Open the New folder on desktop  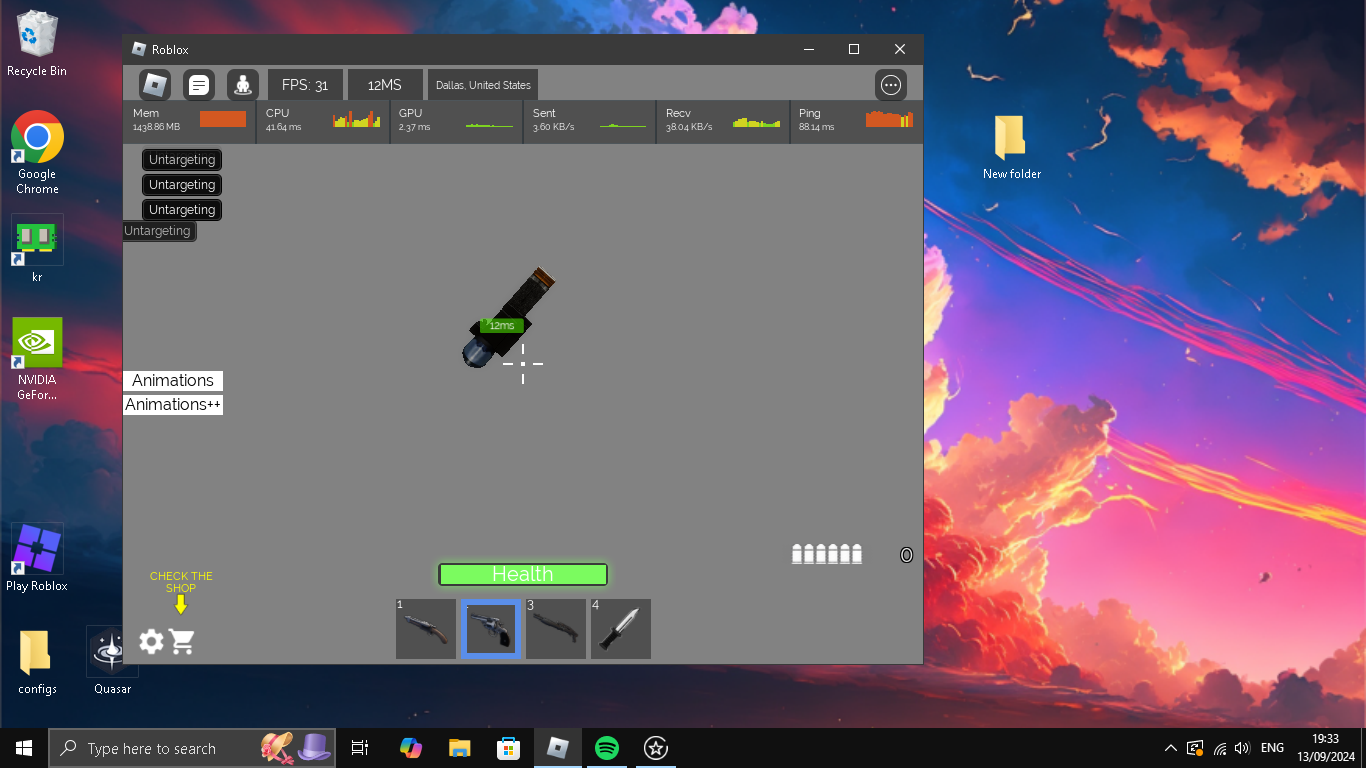(1011, 147)
